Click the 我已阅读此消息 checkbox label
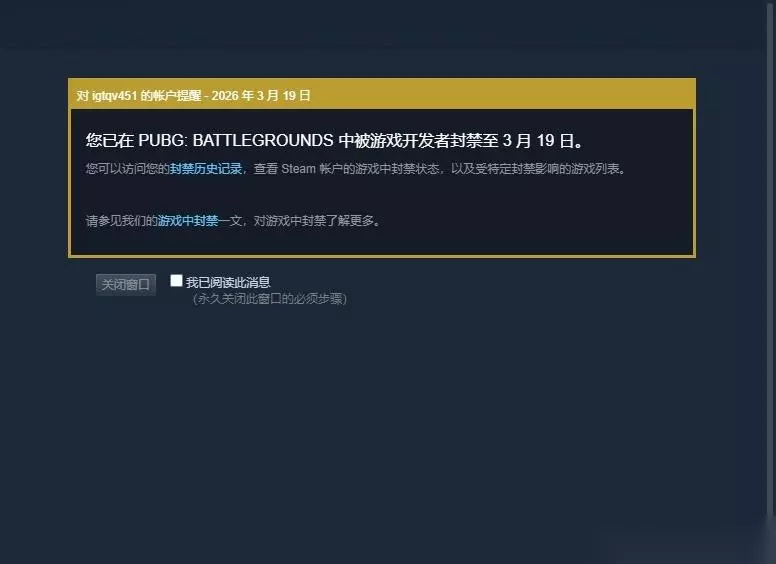The image size is (776, 564). click(228, 282)
